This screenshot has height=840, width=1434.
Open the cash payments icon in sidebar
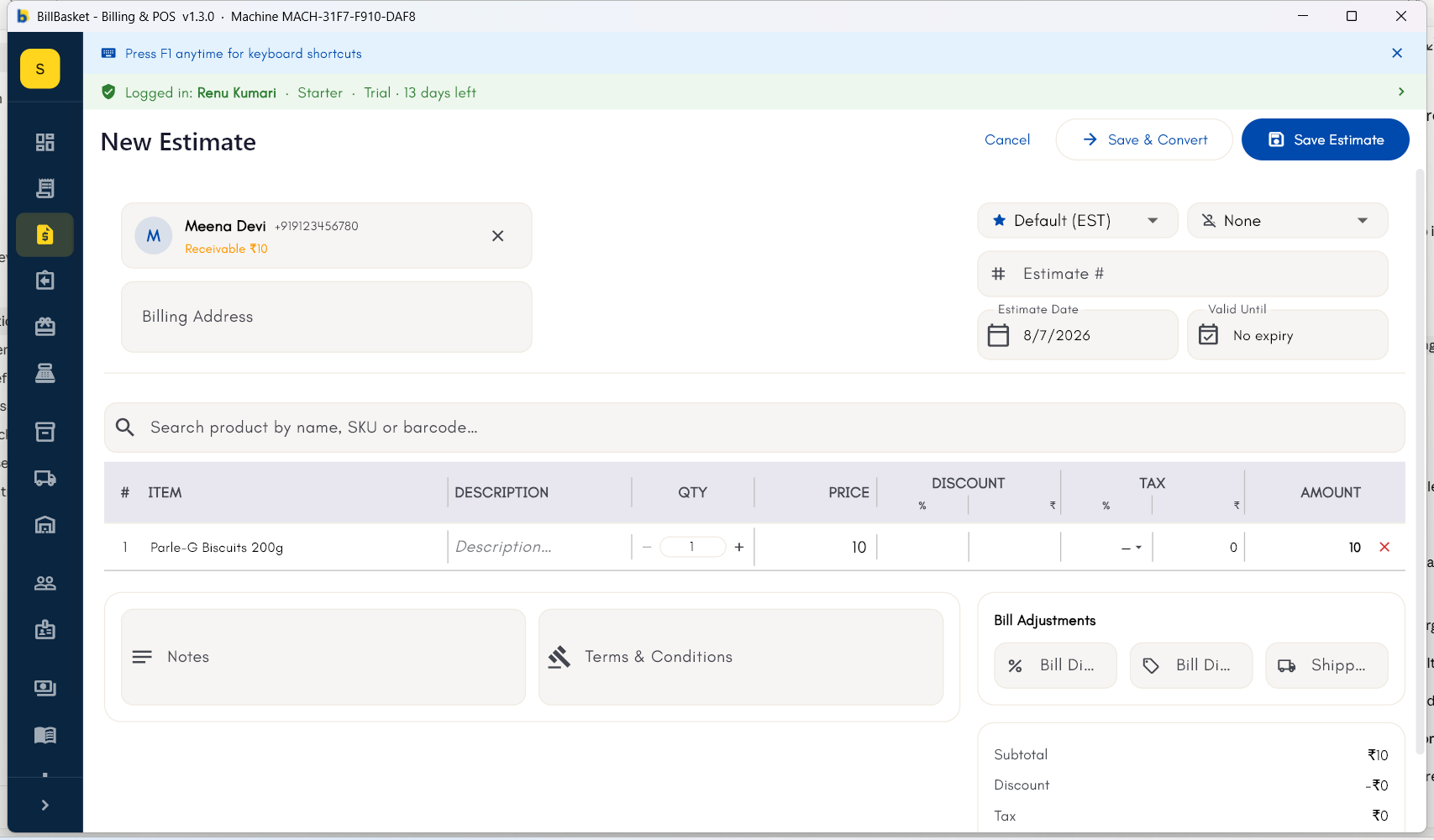(45, 688)
